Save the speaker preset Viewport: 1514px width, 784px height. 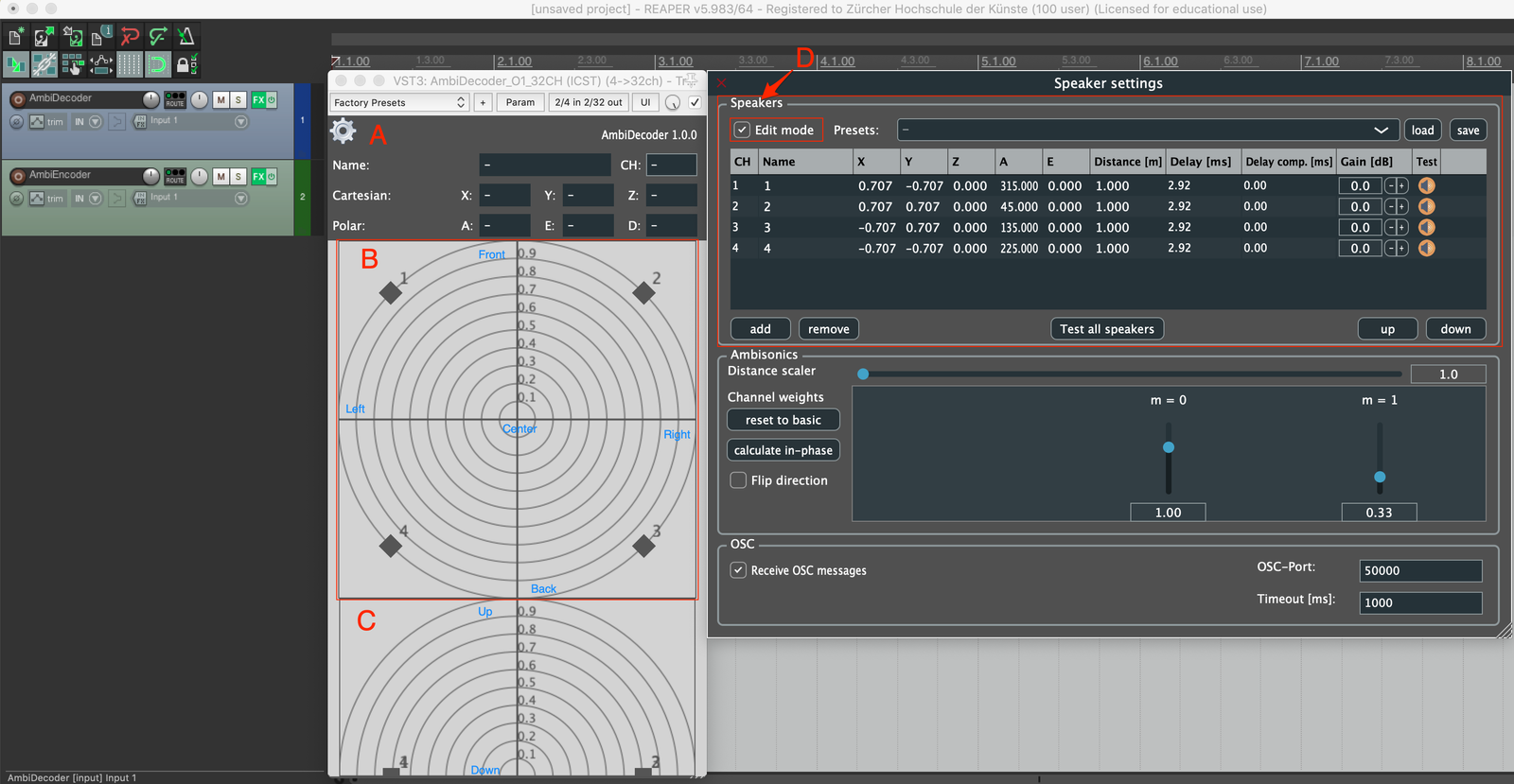[x=1468, y=130]
